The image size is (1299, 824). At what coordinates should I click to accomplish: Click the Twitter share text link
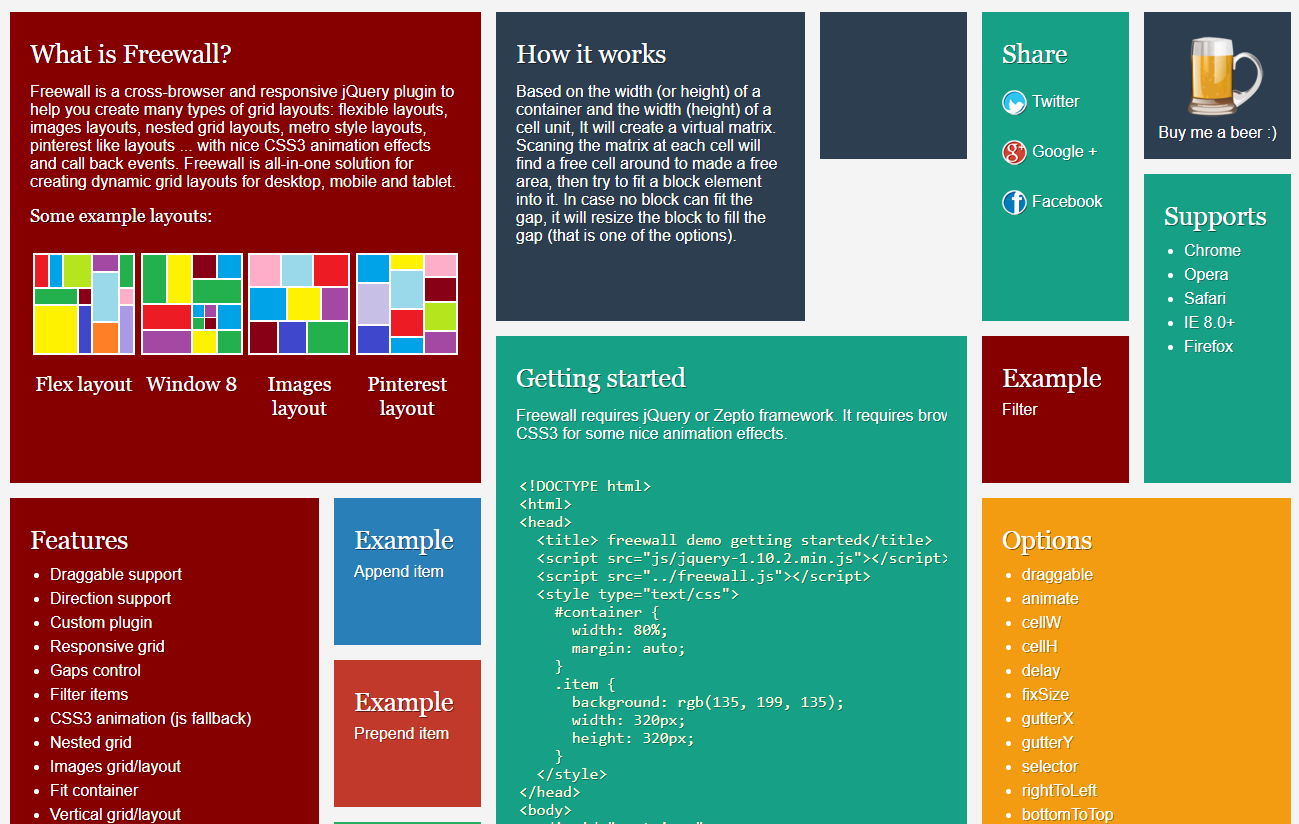pos(1055,102)
